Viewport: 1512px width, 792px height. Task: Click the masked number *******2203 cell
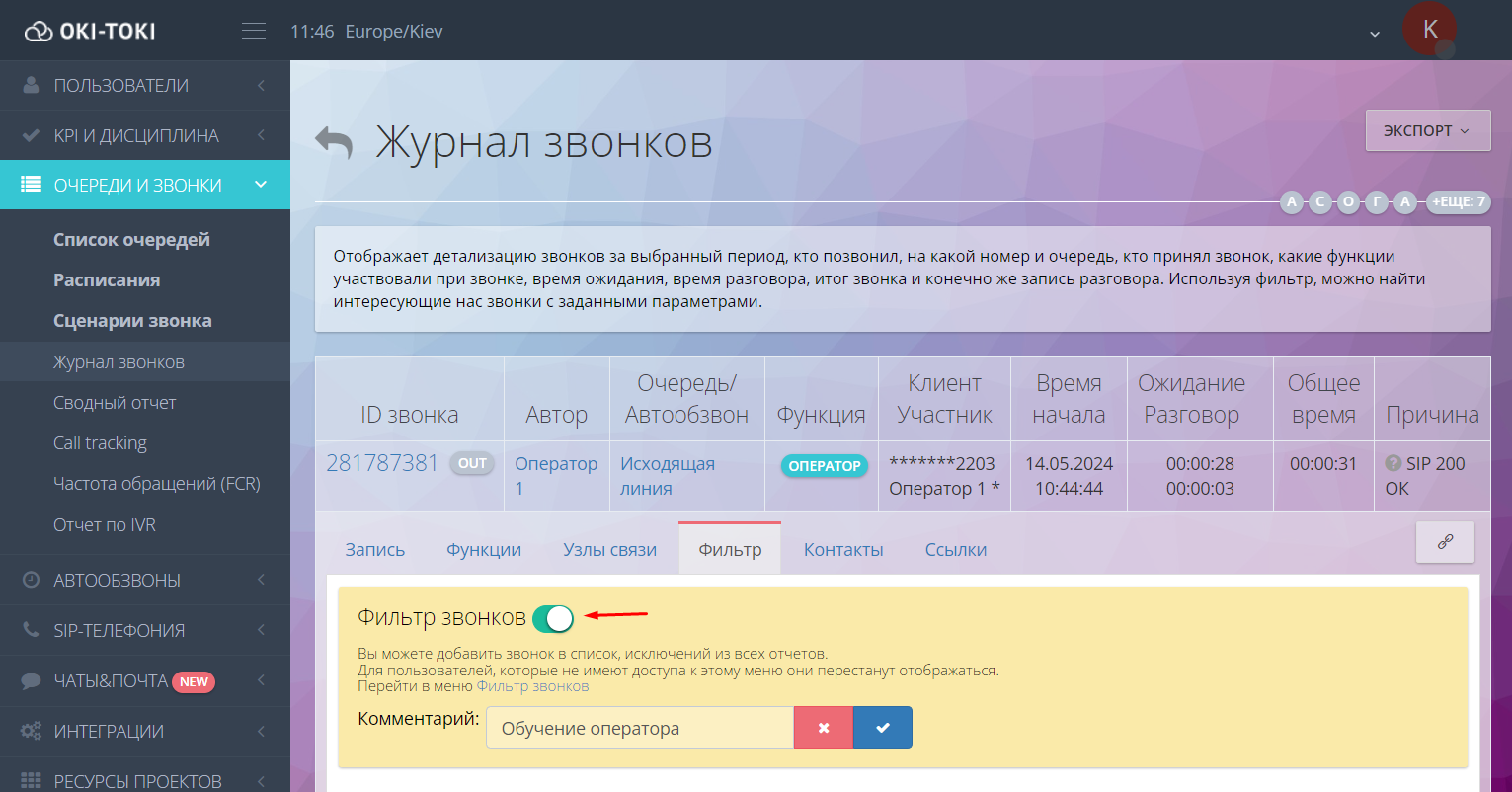(x=942, y=463)
